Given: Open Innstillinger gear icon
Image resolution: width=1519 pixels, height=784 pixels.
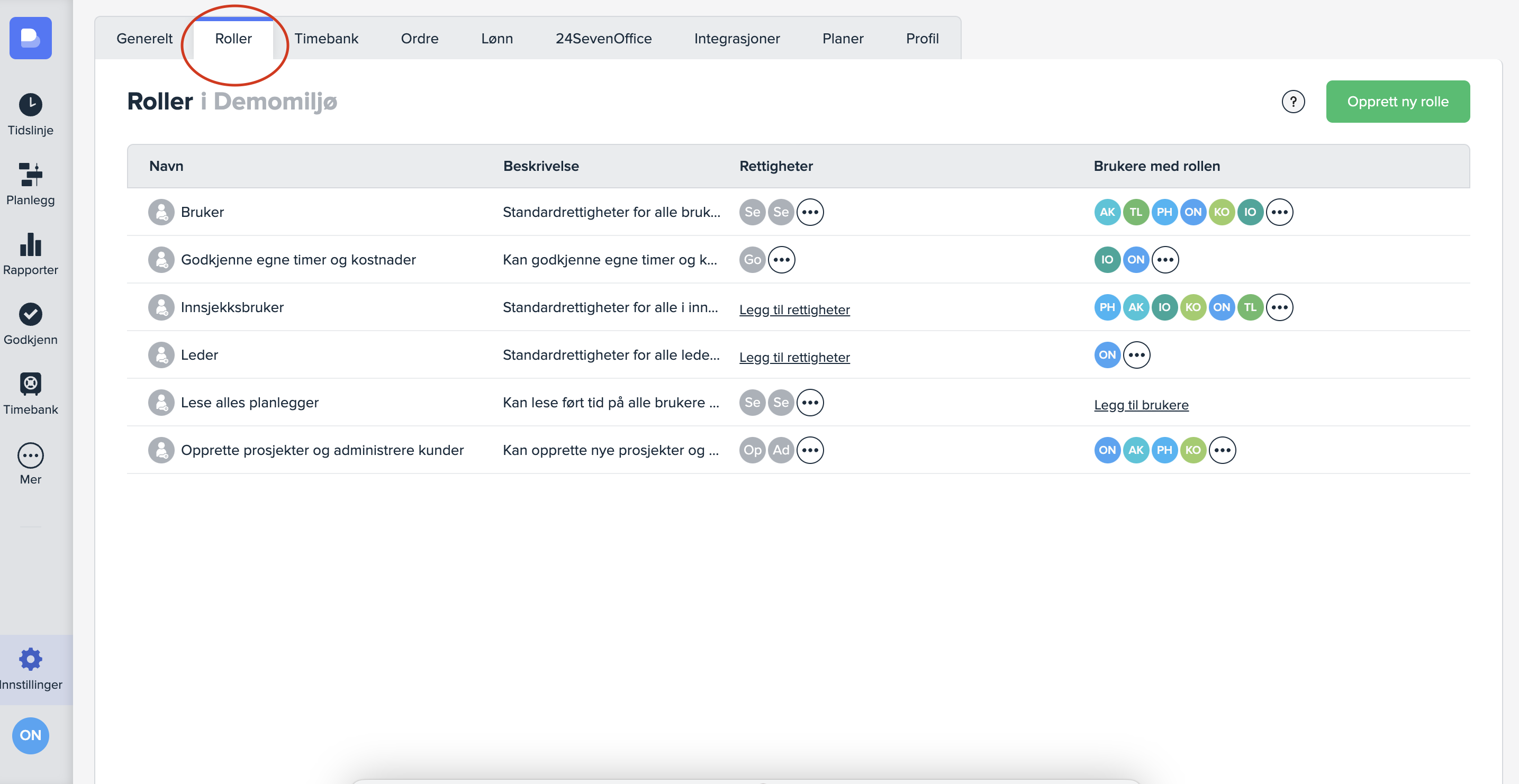Looking at the screenshot, I should click(30, 659).
